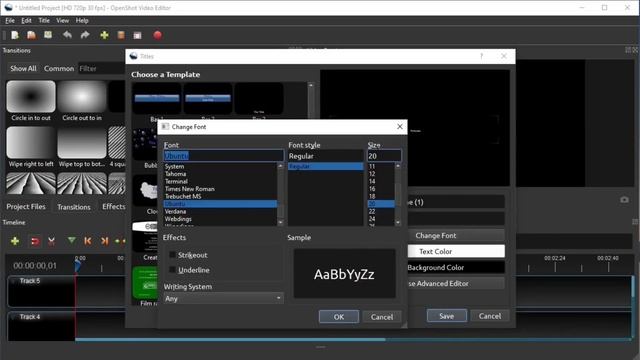This screenshot has width=640, height=360.
Task: Select Trebuchet MS in font list
Action: point(183,196)
